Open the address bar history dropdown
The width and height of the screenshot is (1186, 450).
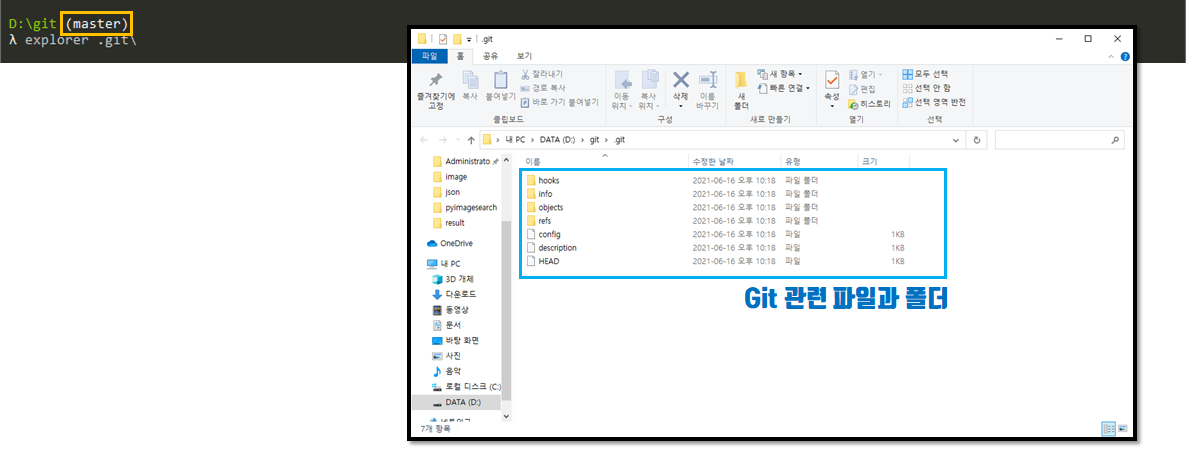click(x=957, y=140)
